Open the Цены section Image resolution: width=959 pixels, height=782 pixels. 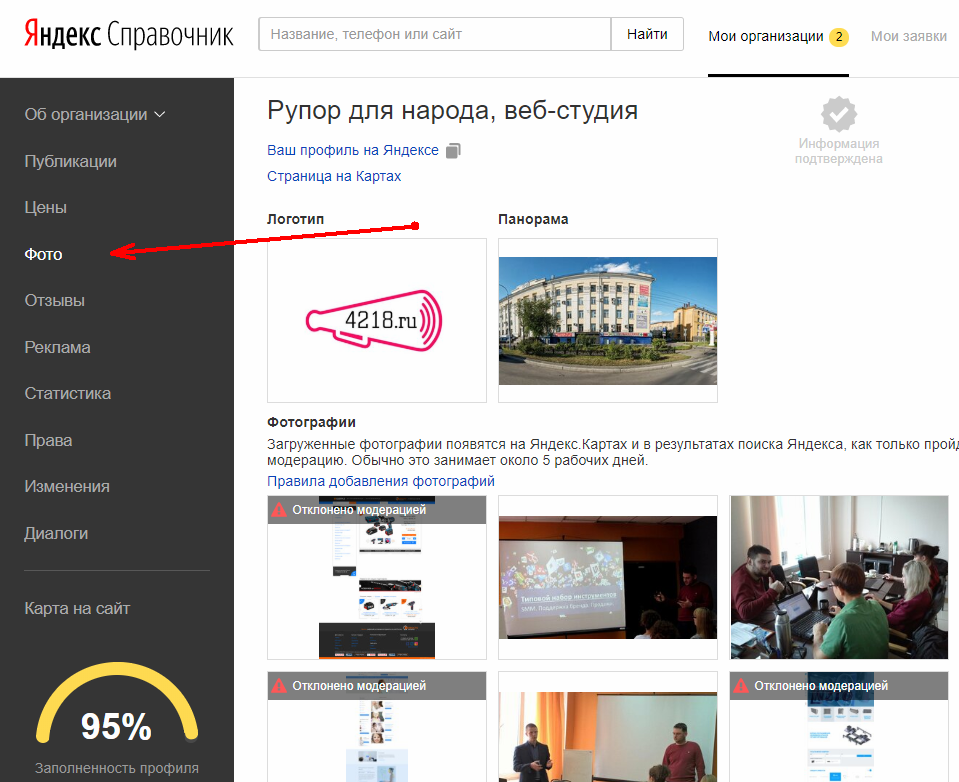[x=45, y=208]
